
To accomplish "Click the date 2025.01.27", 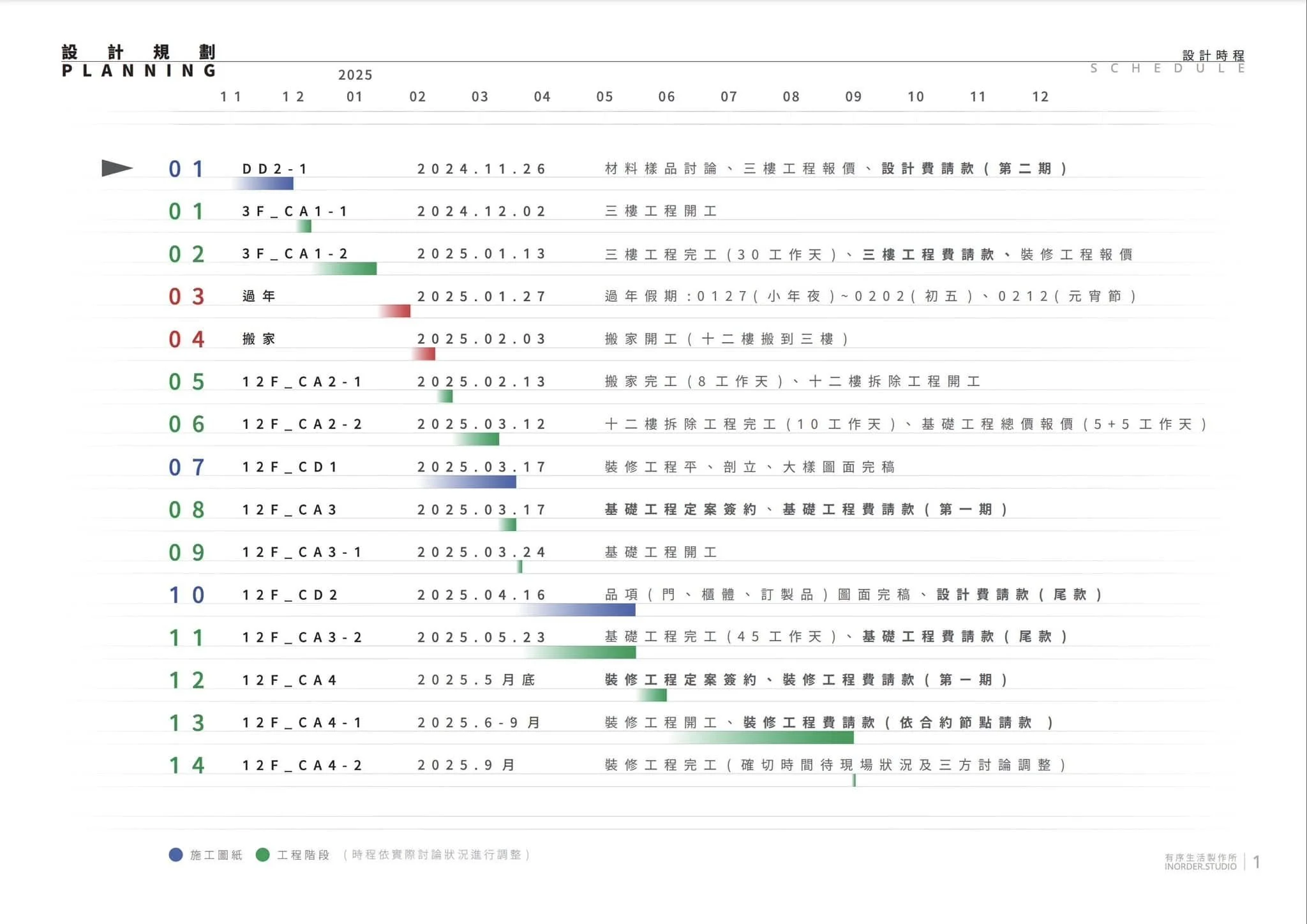I will tap(482, 297).
